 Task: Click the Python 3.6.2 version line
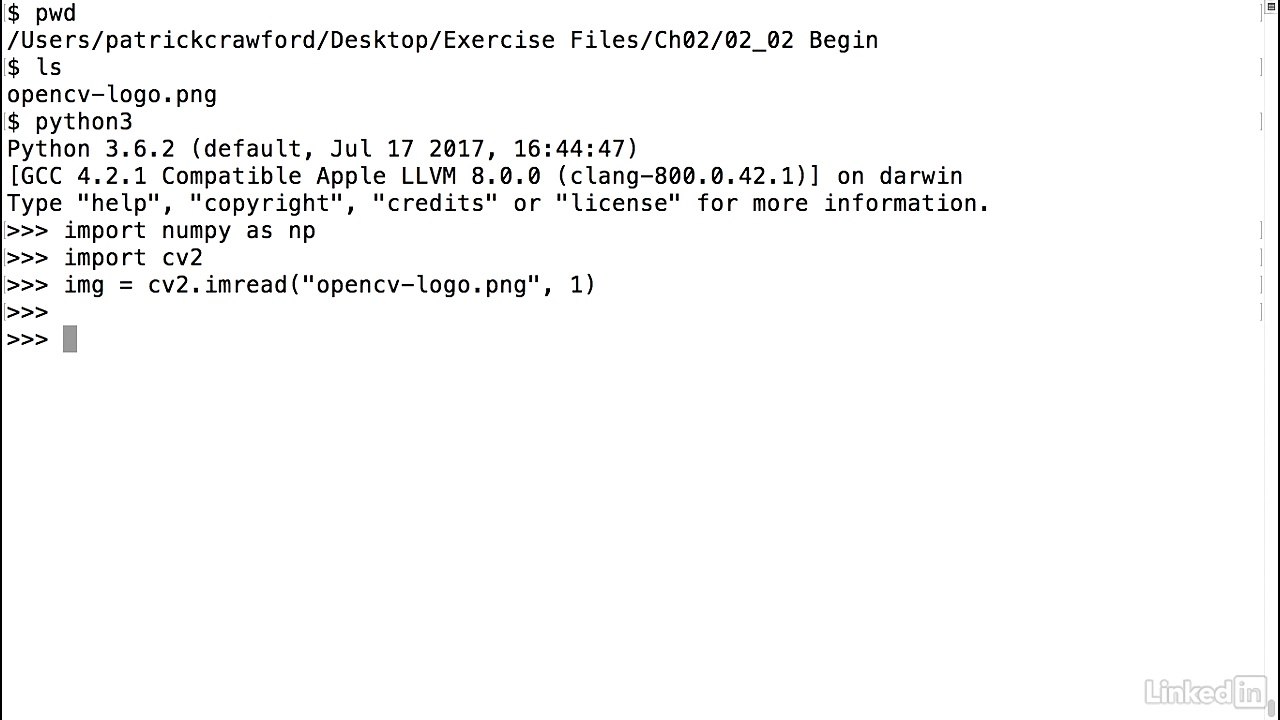pos(322,149)
